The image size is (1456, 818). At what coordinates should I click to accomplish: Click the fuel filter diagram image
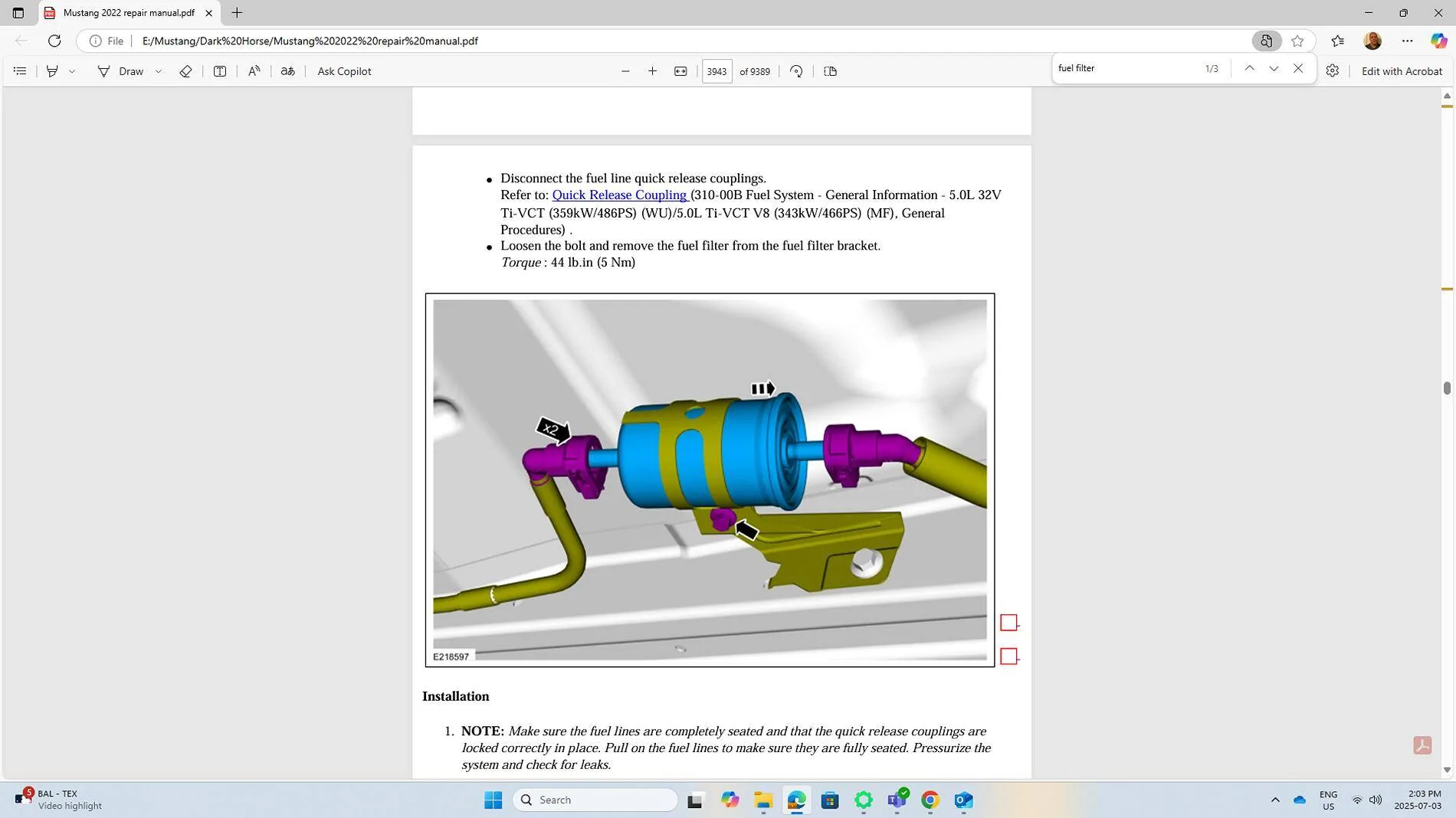(710, 479)
